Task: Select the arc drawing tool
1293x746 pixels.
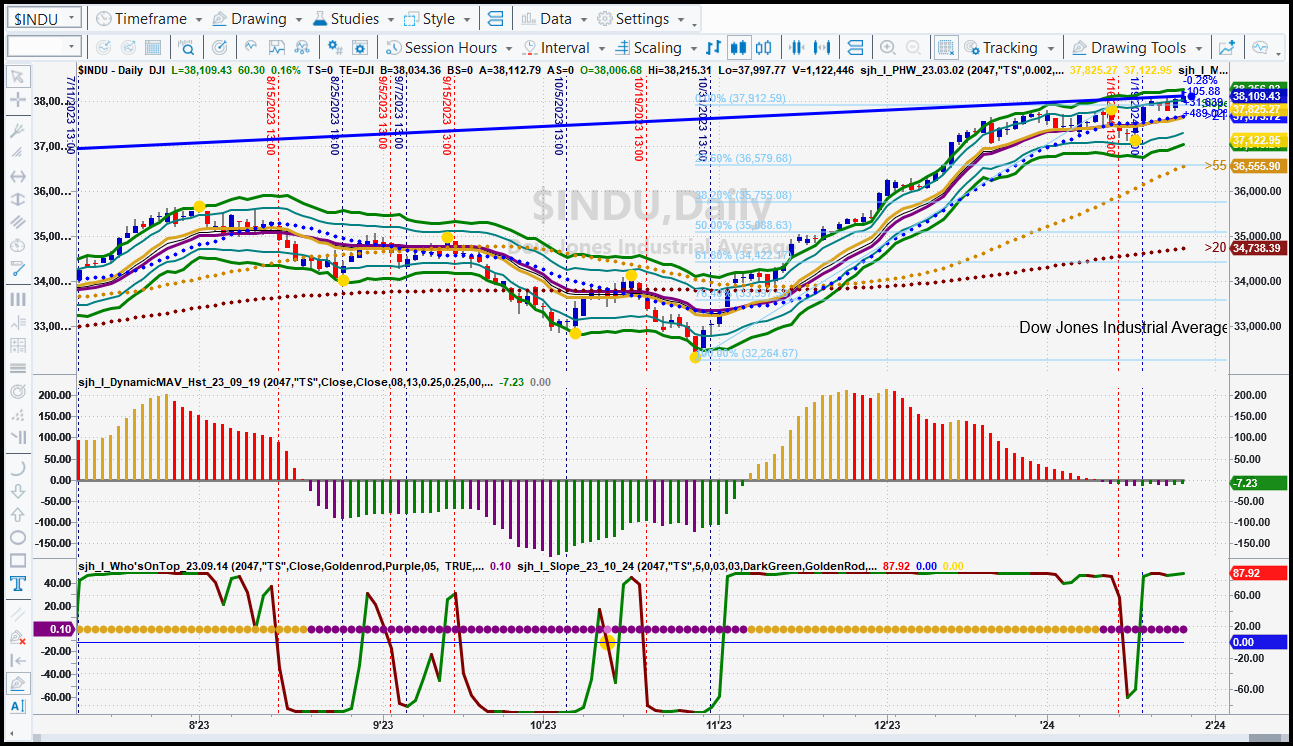Action: tap(17, 468)
